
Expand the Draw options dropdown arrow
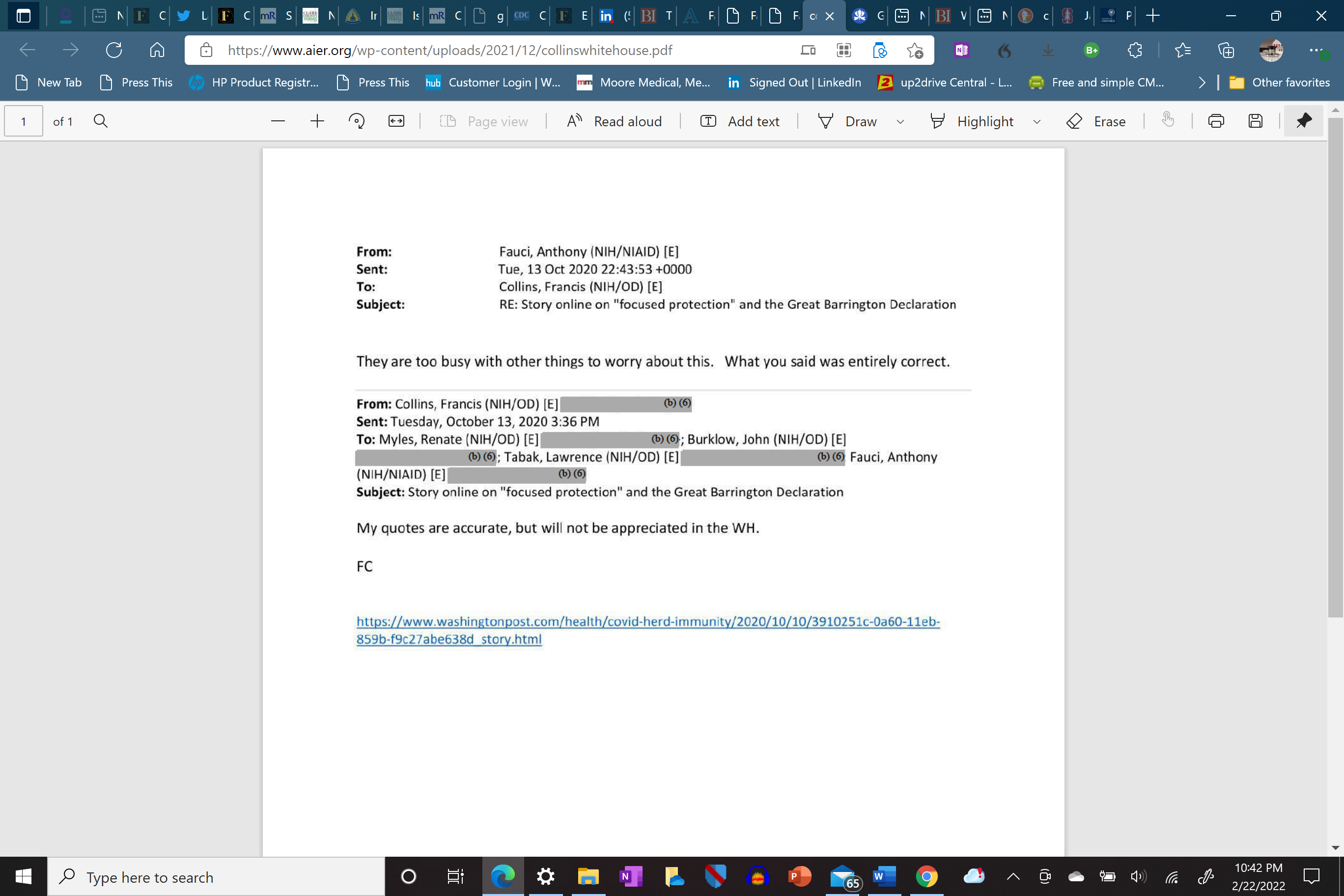(x=900, y=121)
